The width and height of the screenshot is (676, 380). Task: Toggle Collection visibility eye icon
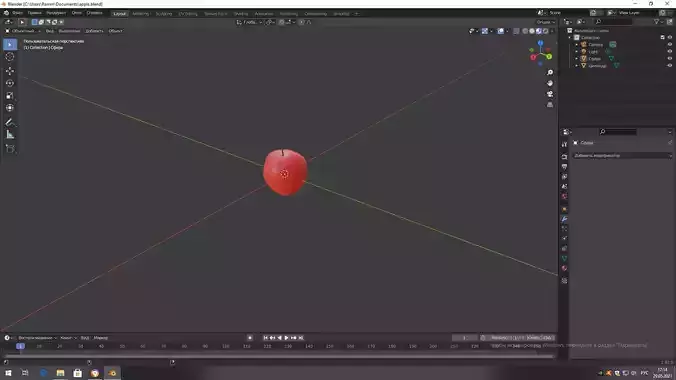670,38
